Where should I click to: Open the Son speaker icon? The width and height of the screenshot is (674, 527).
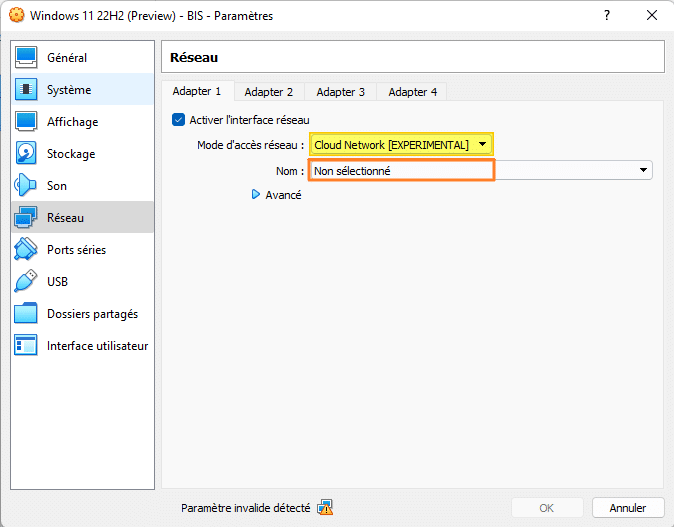(x=26, y=185)
